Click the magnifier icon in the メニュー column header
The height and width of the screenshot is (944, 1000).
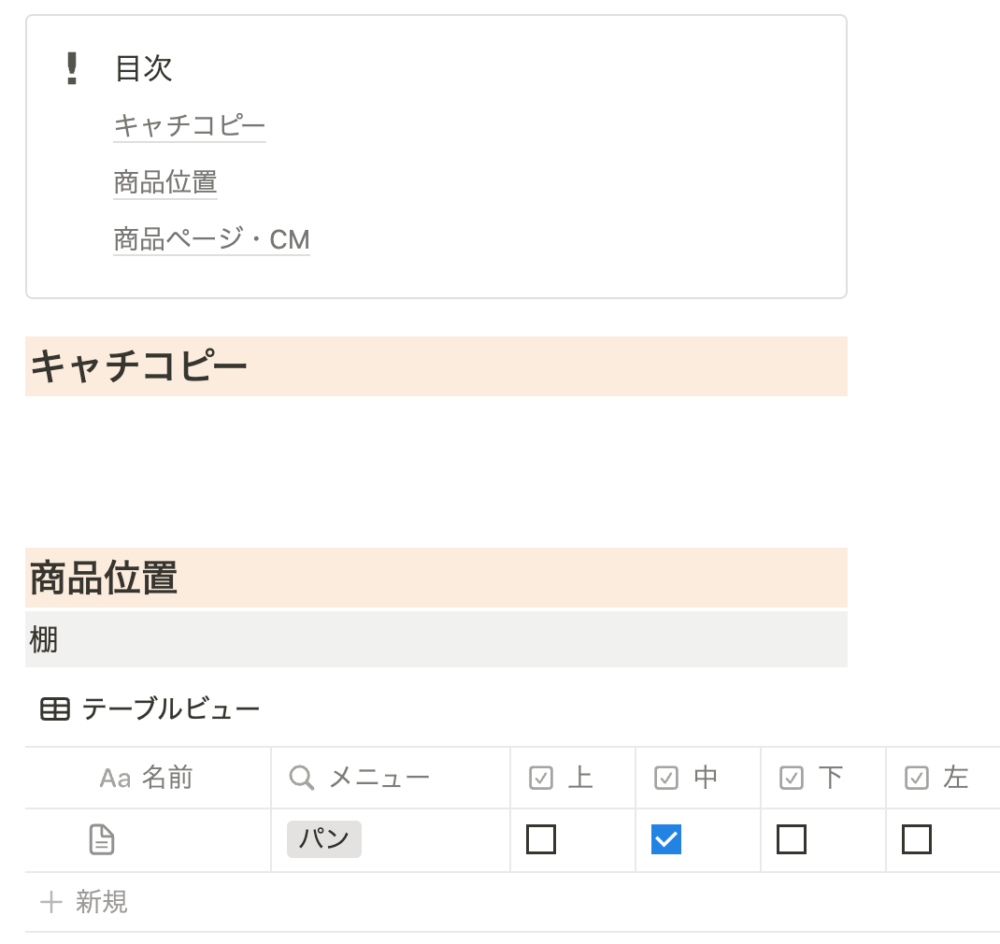click(302, 778)
